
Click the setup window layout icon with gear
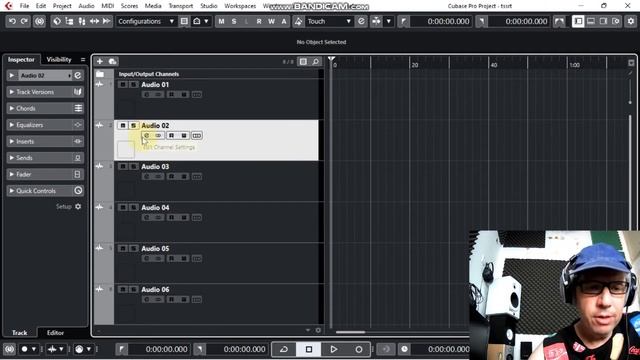click(x=616, y=21)
